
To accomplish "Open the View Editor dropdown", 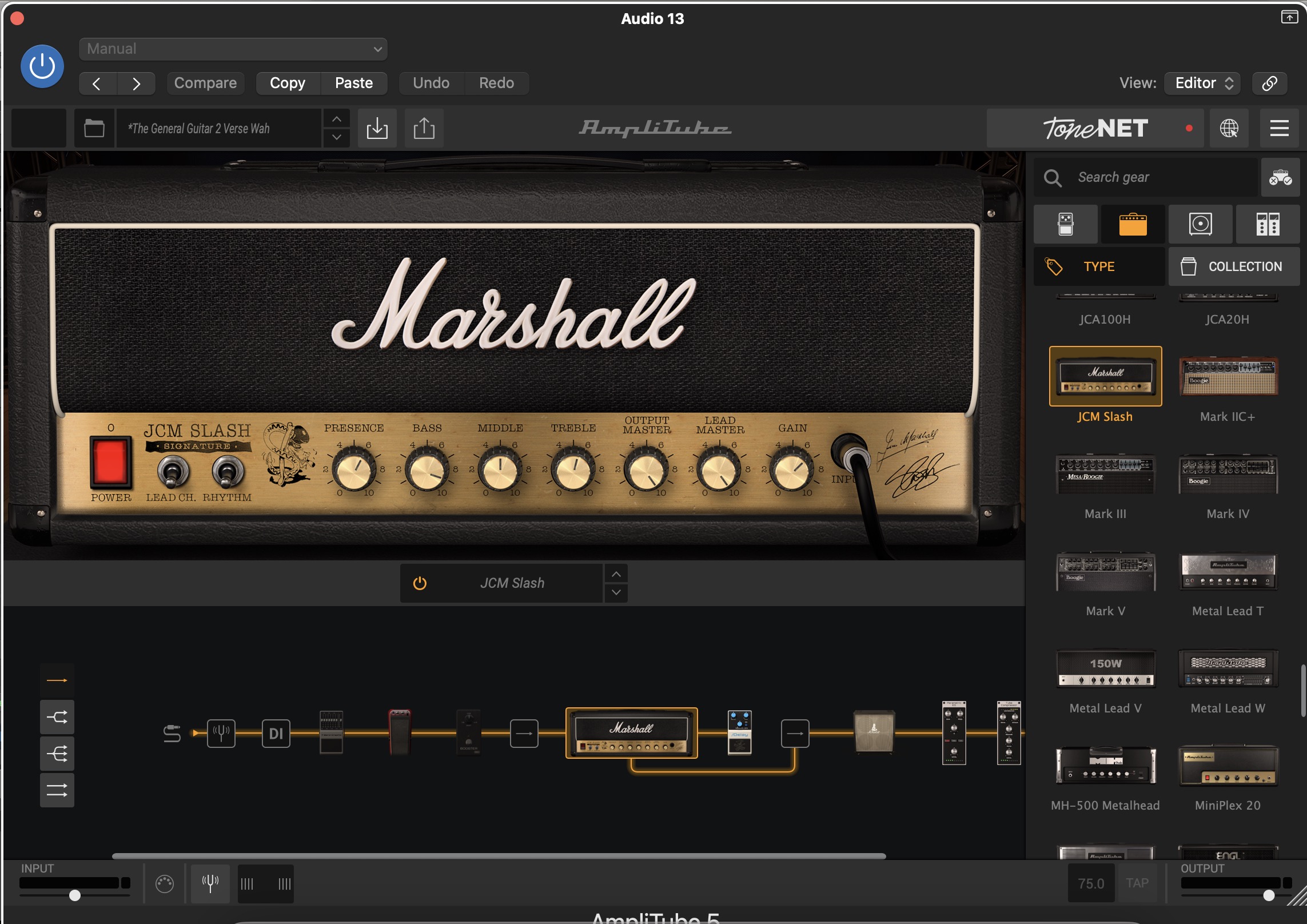I will click(x=1203, y=83).
